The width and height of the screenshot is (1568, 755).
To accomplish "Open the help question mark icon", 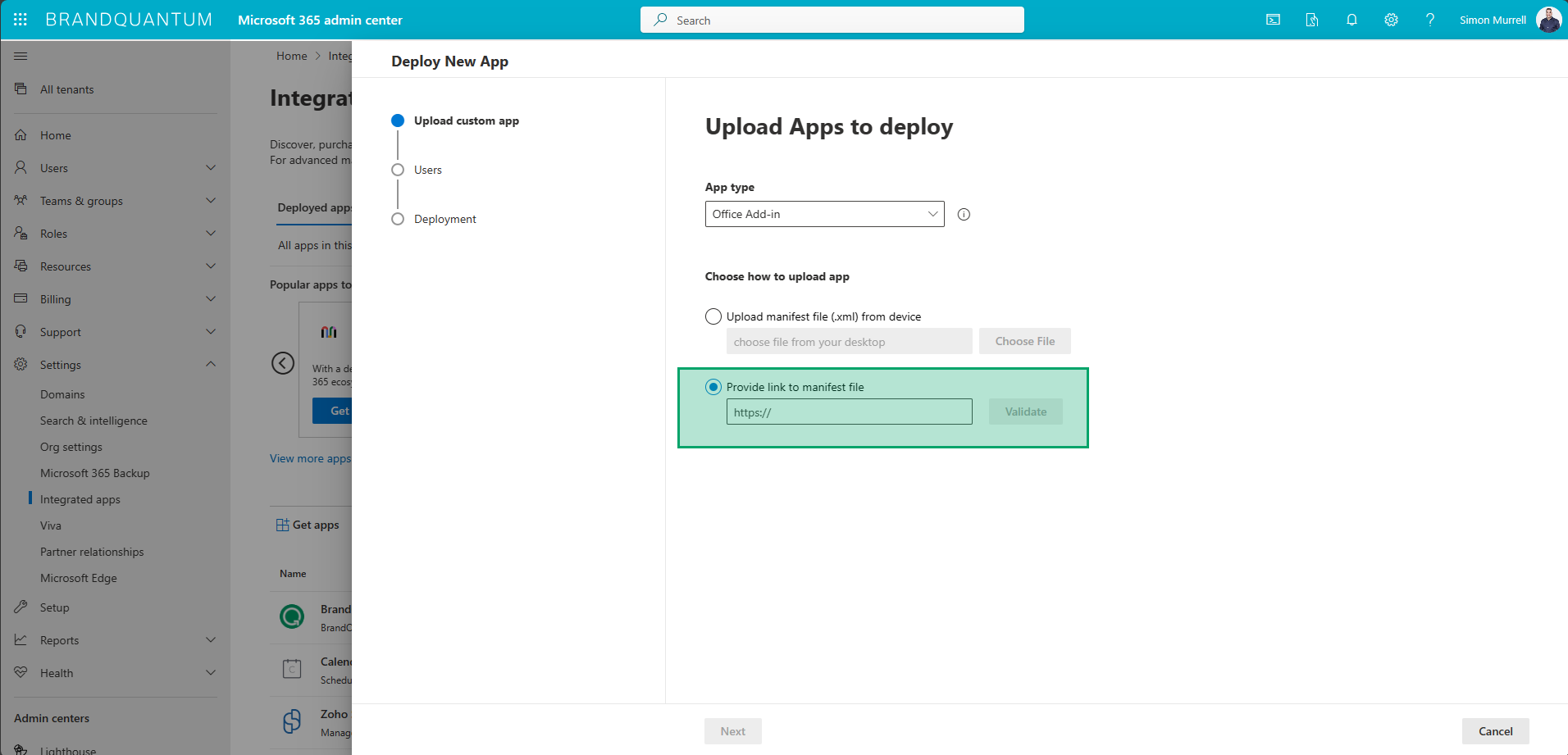I will 1430,20.
